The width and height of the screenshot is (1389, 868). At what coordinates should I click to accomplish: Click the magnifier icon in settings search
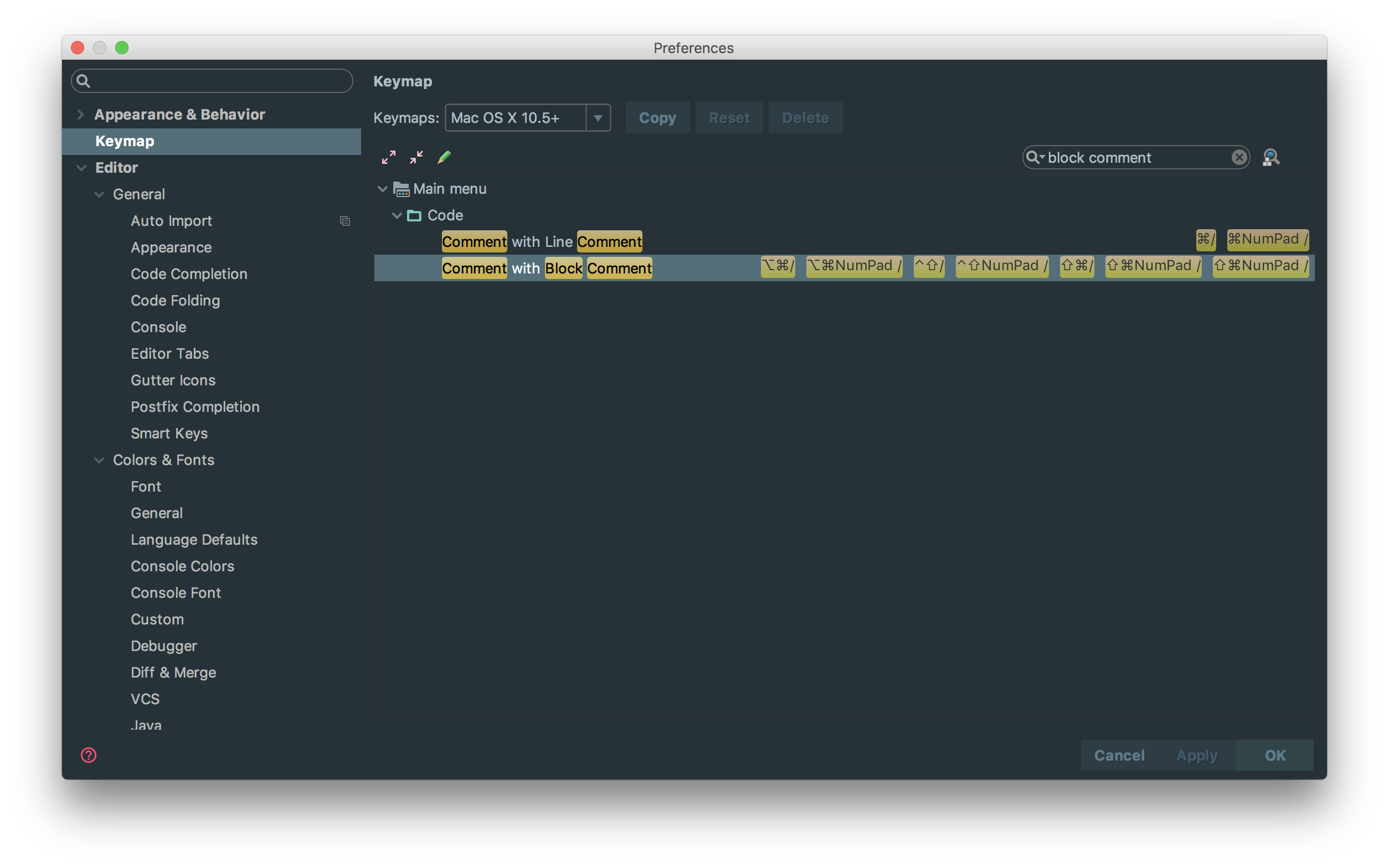point(83,81)
